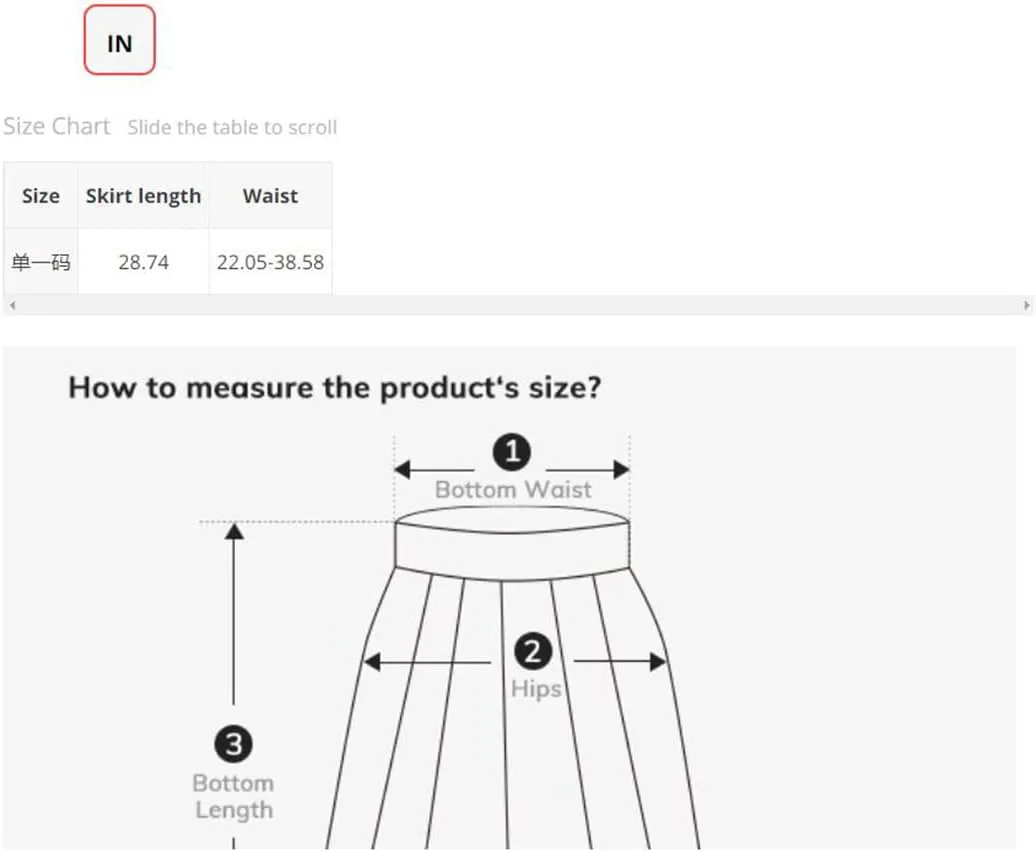Click the number 3 circle marker

coord(233,744)
